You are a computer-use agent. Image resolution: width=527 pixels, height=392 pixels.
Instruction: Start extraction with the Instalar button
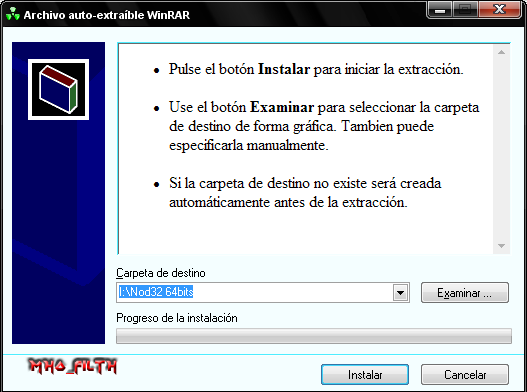point(365,374)
